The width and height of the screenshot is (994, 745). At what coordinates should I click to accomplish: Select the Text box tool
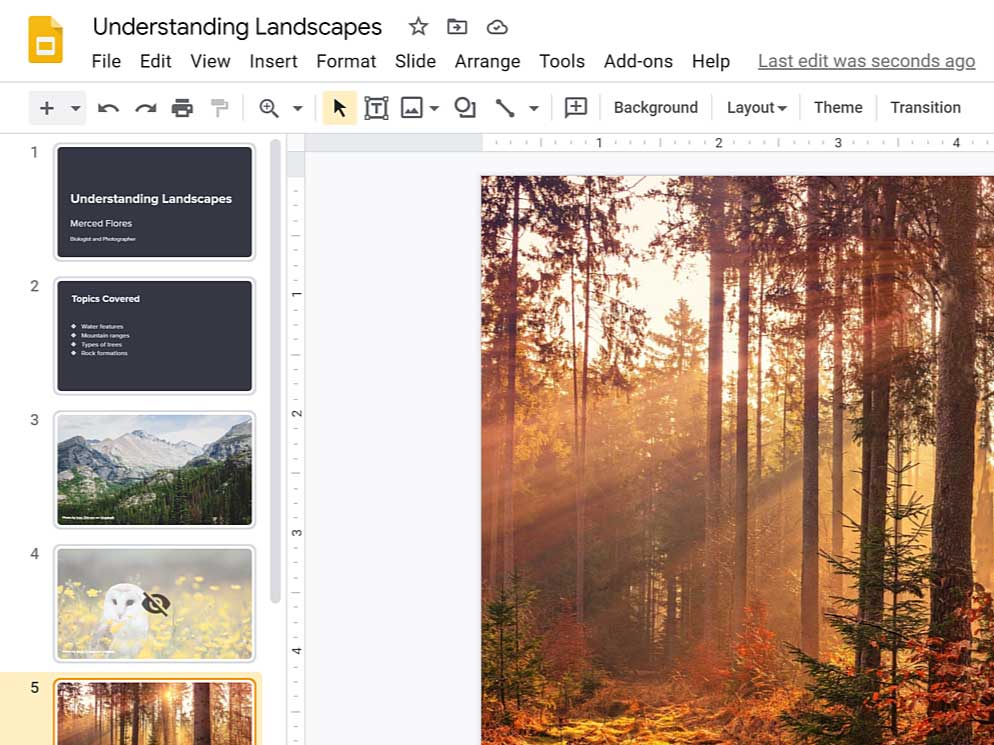[376, 106]
